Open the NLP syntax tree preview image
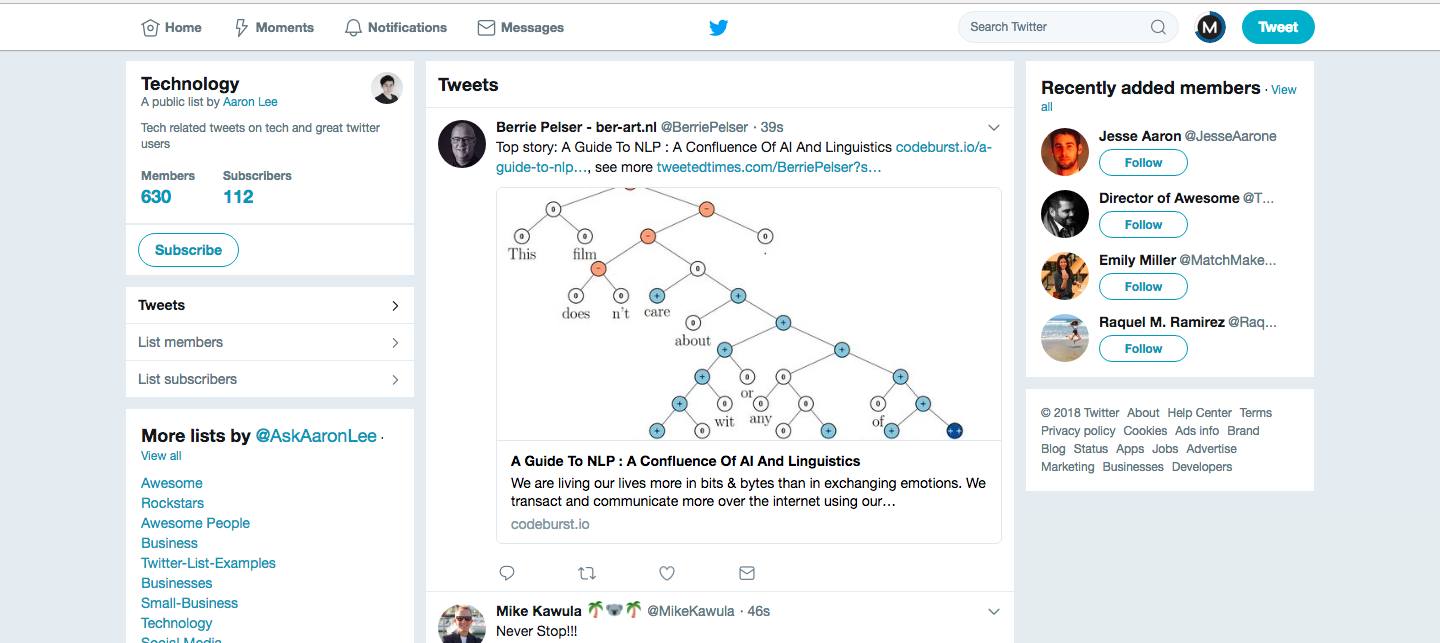The image size is (1440, 643). (748, 314)
